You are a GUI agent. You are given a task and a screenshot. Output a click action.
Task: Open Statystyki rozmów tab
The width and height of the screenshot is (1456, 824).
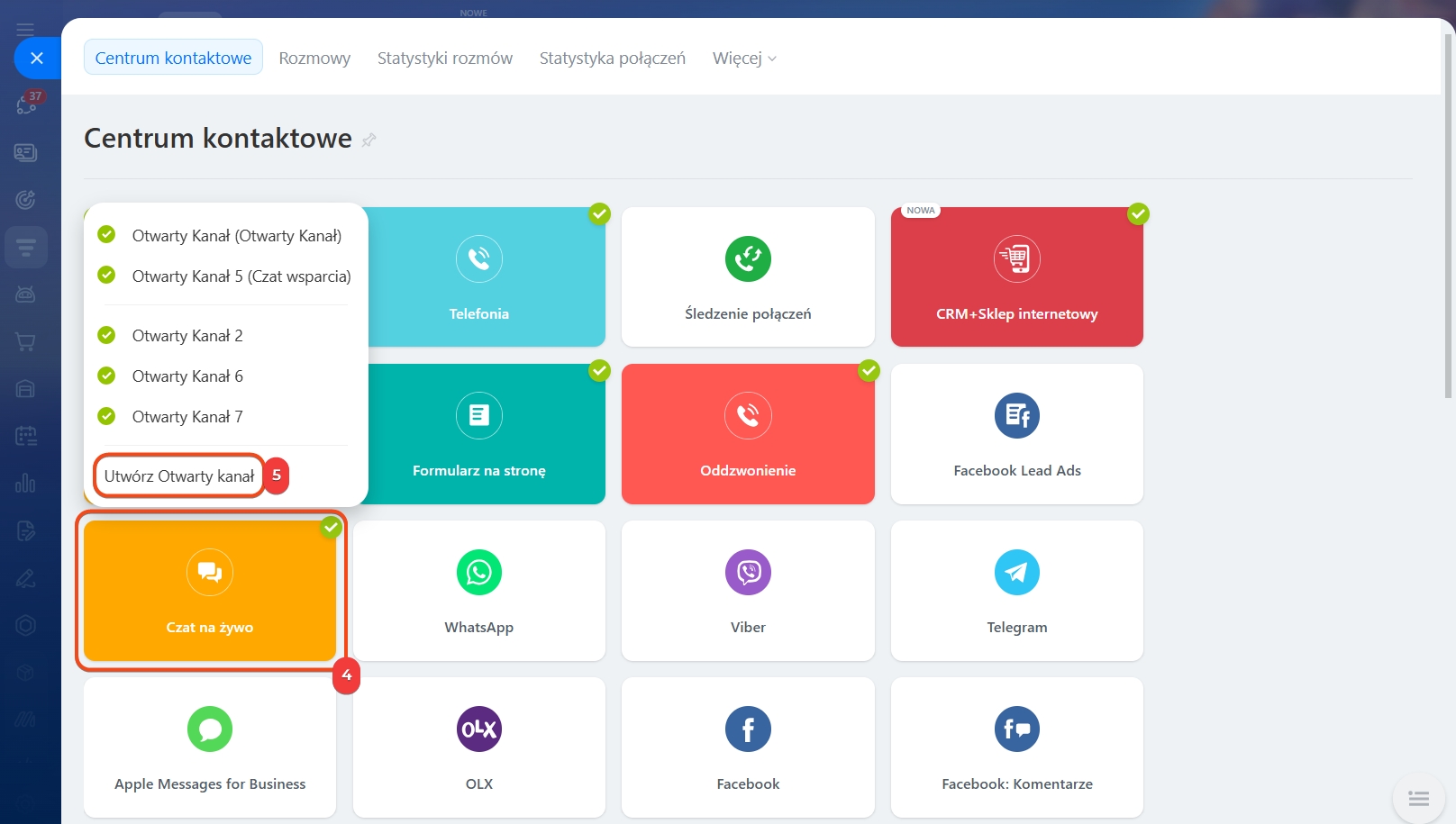tap(445, 58)
